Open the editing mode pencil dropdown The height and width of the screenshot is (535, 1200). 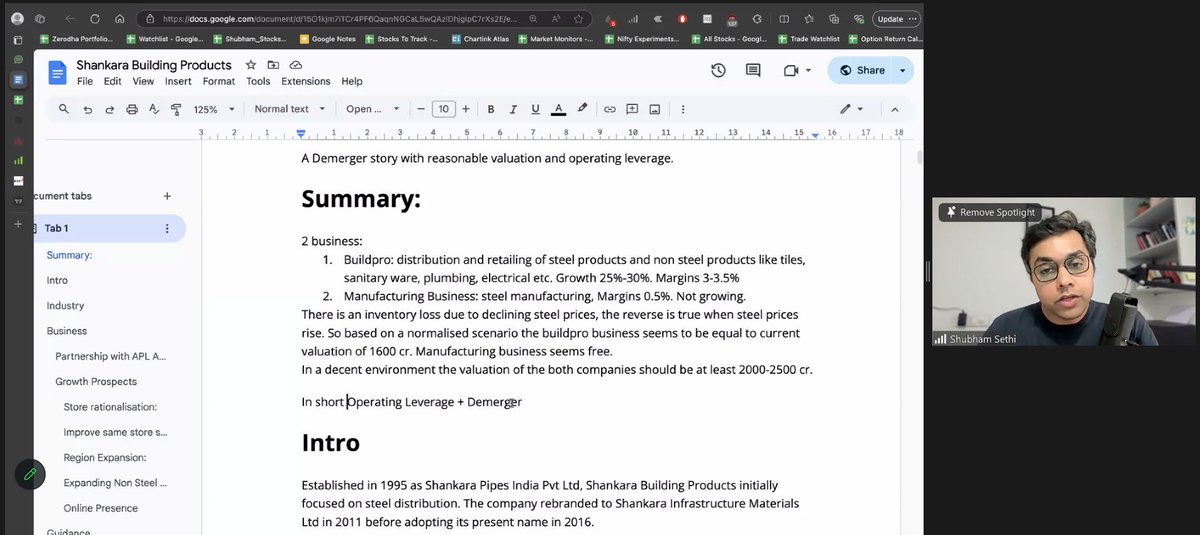click(x=851, y=109)
